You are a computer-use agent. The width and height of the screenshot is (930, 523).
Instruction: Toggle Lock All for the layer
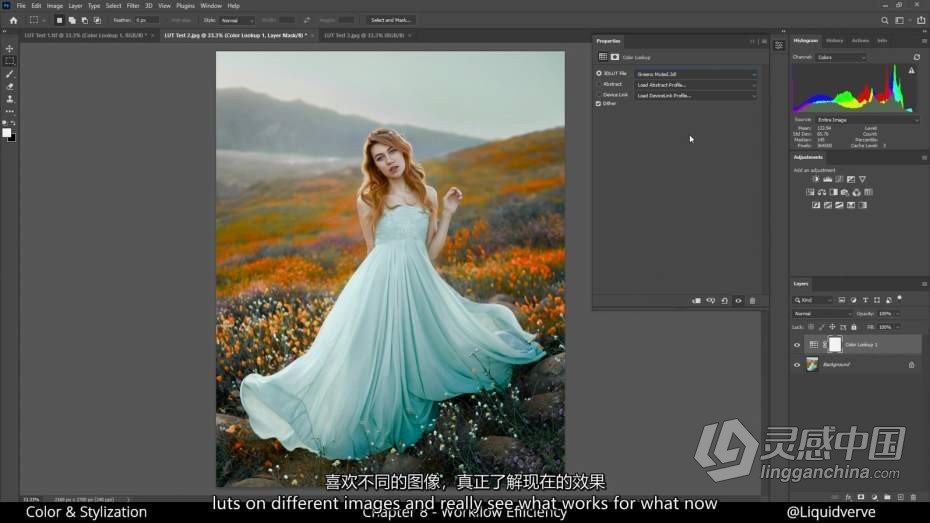point(854,327)
